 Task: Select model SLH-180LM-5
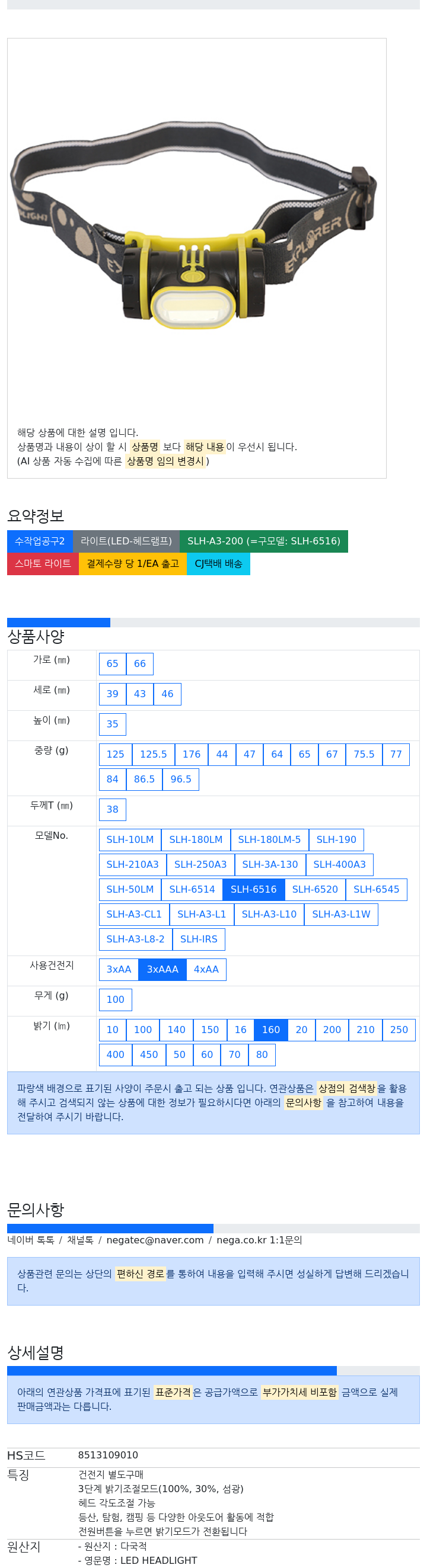pos(269,839)
